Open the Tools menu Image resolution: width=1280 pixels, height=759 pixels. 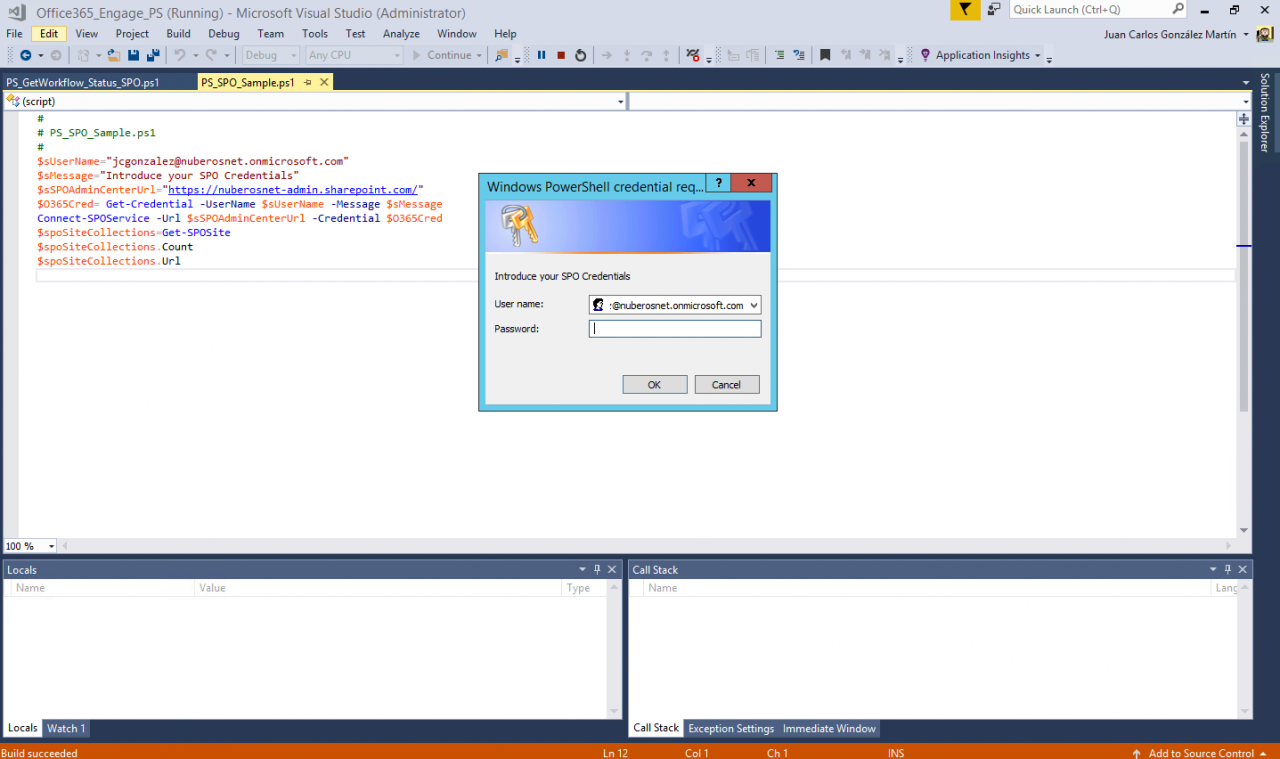(x=315, y=34)
